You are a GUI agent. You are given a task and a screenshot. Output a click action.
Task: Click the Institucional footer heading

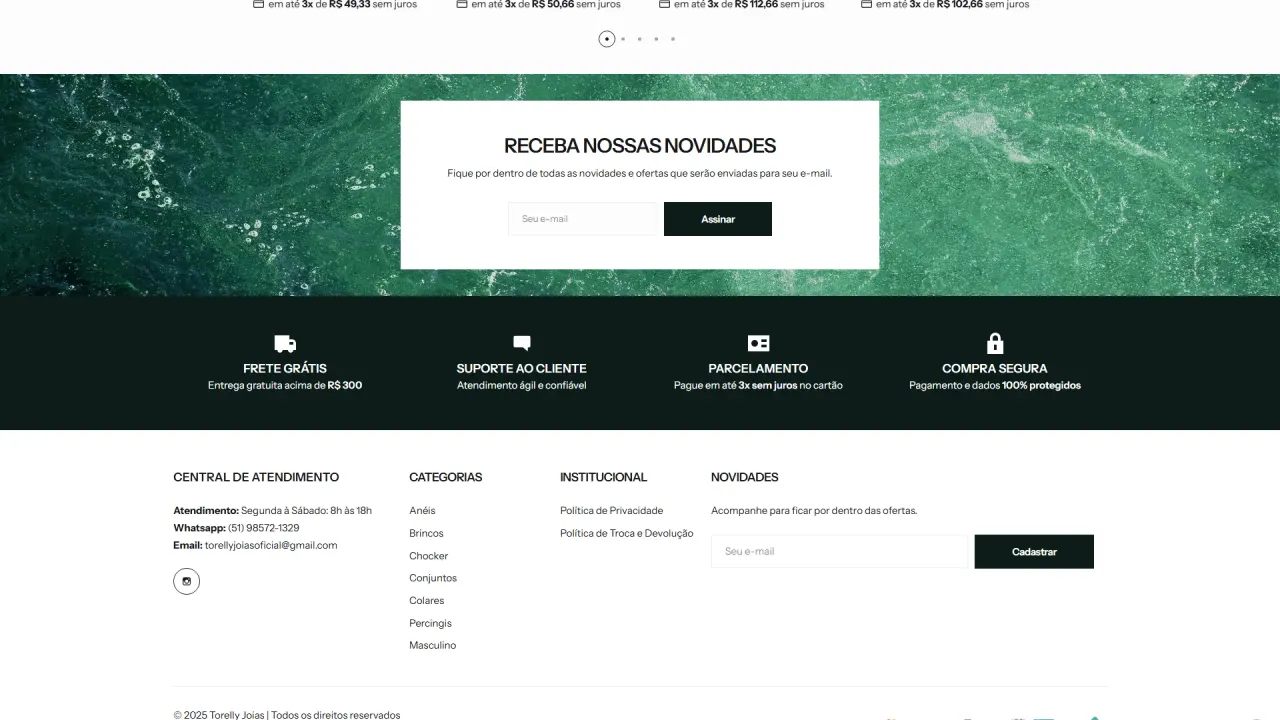604,477
